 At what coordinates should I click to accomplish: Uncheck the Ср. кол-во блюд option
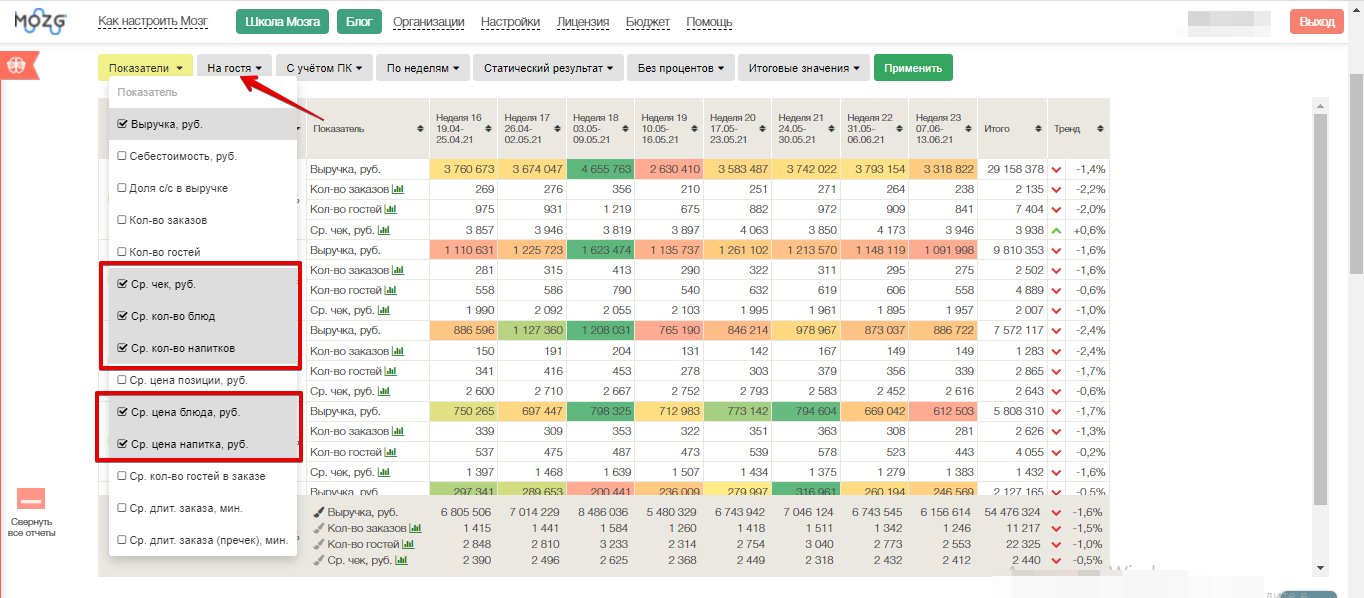coord(122,316)
